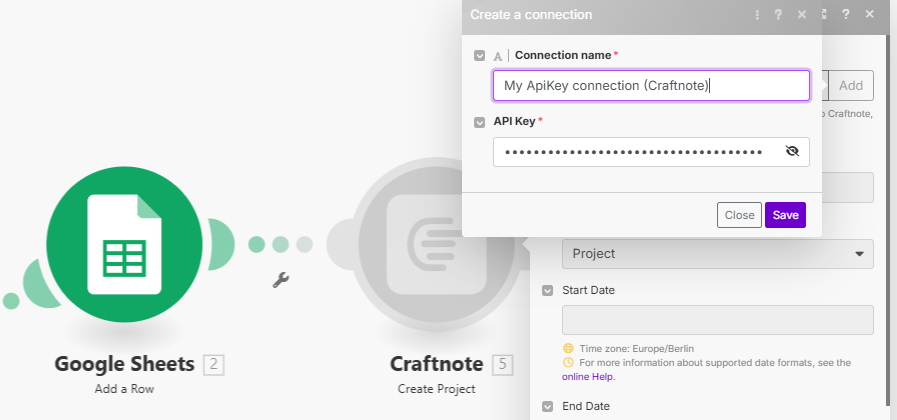Viewport: 897px width, 420px height.
Task: Reveal the API Key with eye icon
Action: click(792, 151)
